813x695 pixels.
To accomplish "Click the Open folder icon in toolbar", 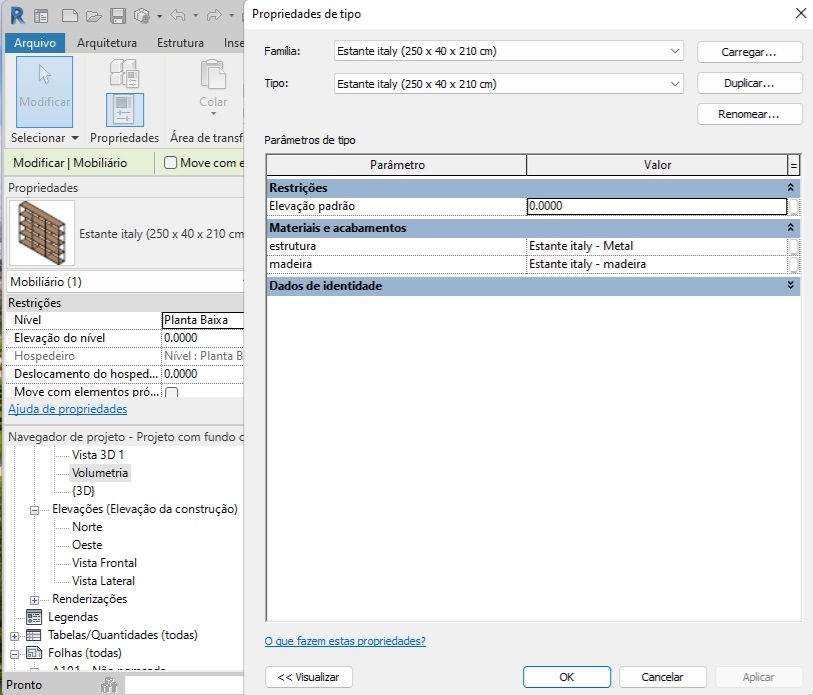I will 94,16.
